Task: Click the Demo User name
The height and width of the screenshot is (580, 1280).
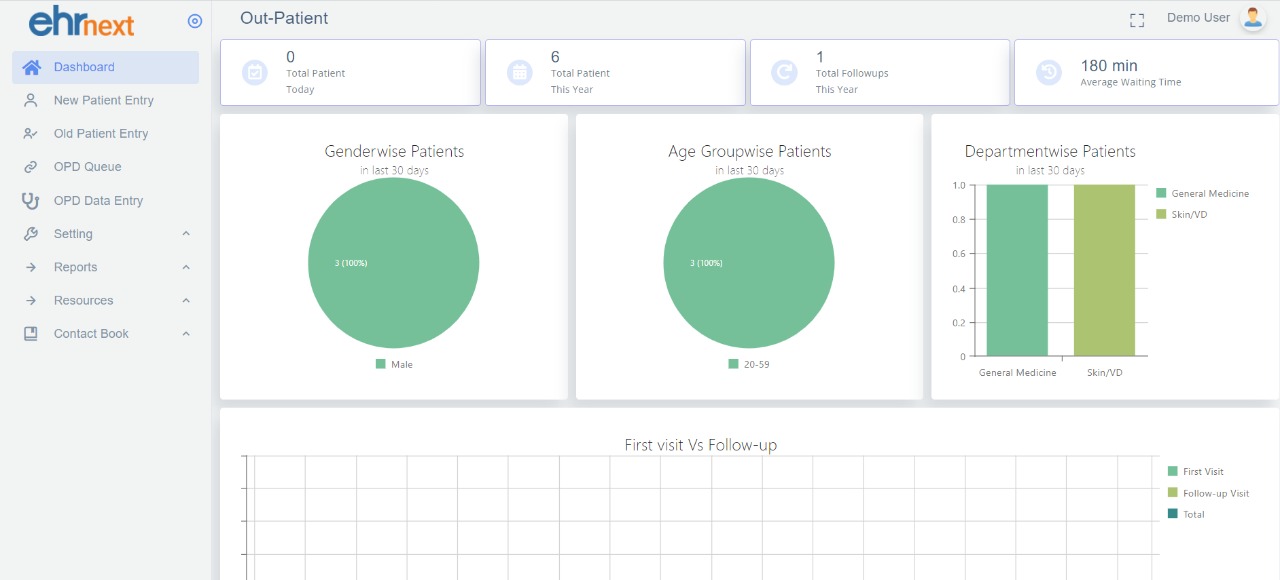Action: [x=1198, y=18]
